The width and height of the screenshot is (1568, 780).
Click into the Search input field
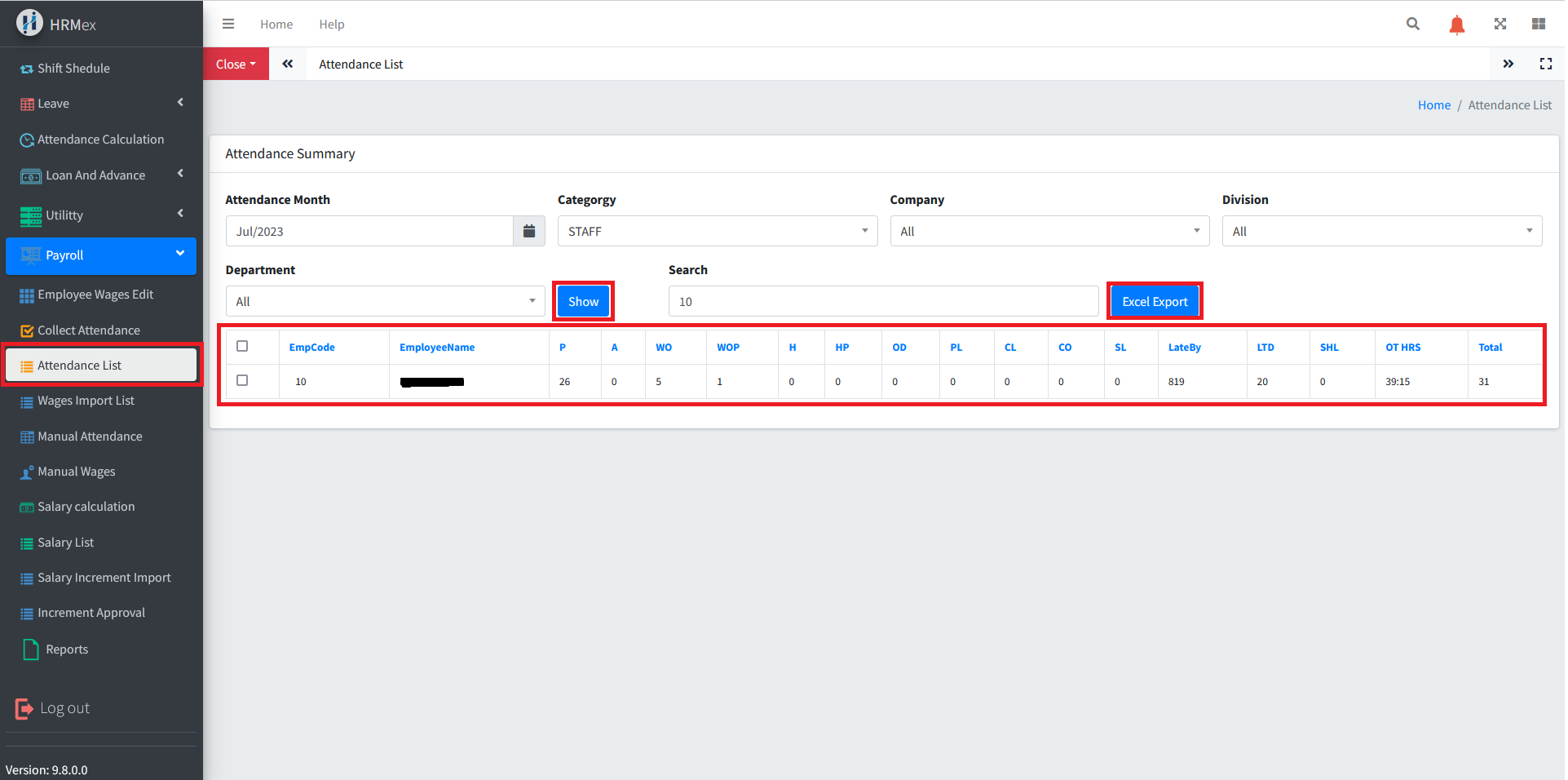click(x=882, y=302)
